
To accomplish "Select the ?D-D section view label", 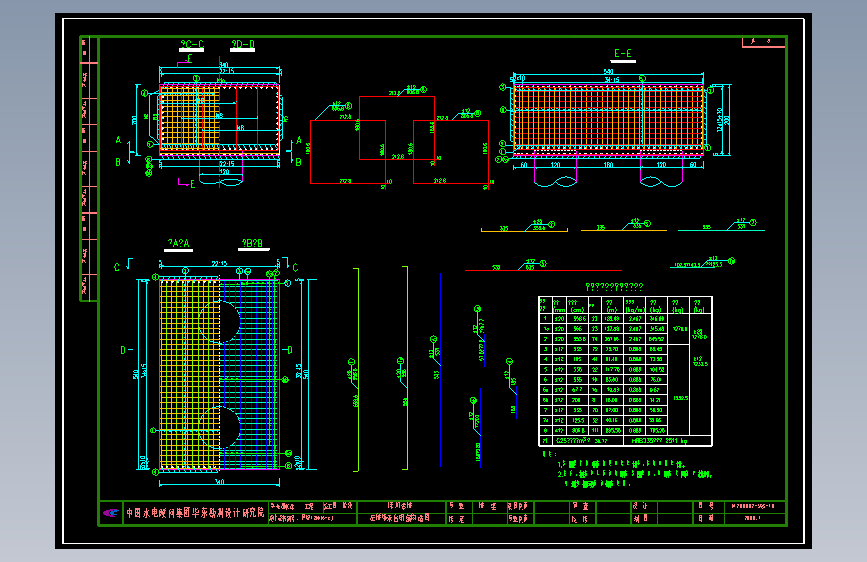I will point(243,44).
